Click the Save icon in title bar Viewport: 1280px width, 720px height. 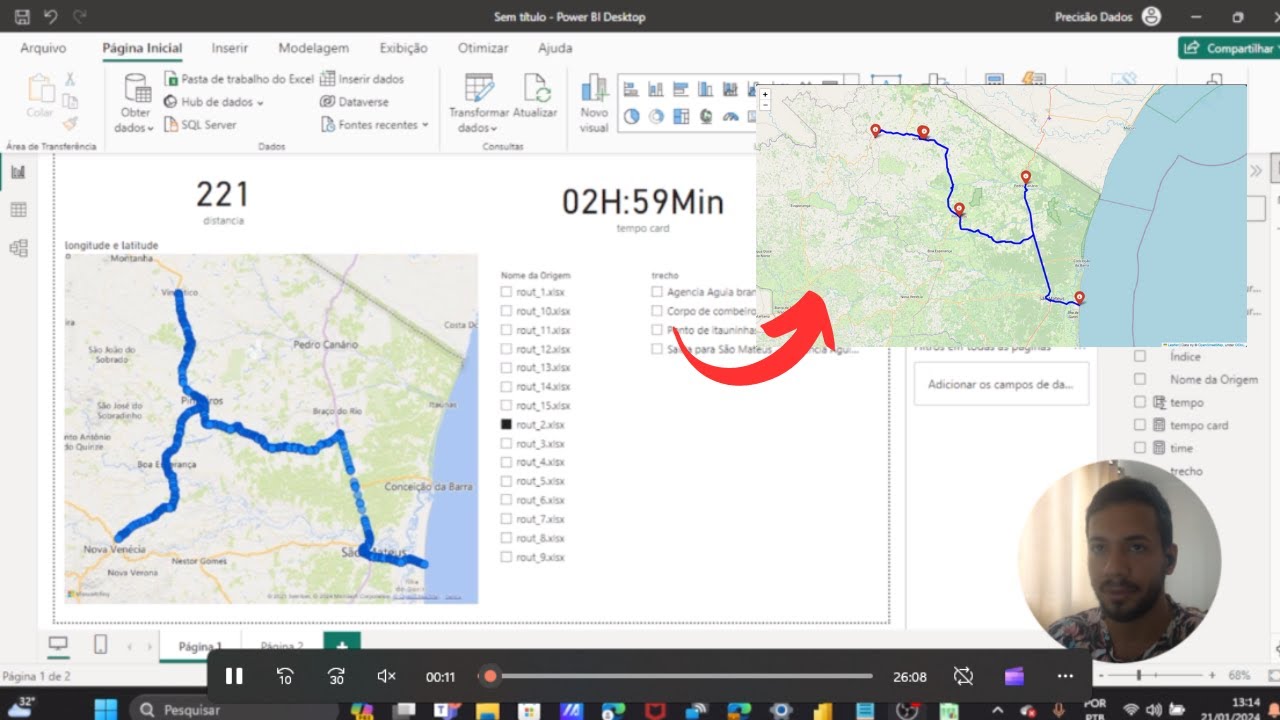coord(22,17)
